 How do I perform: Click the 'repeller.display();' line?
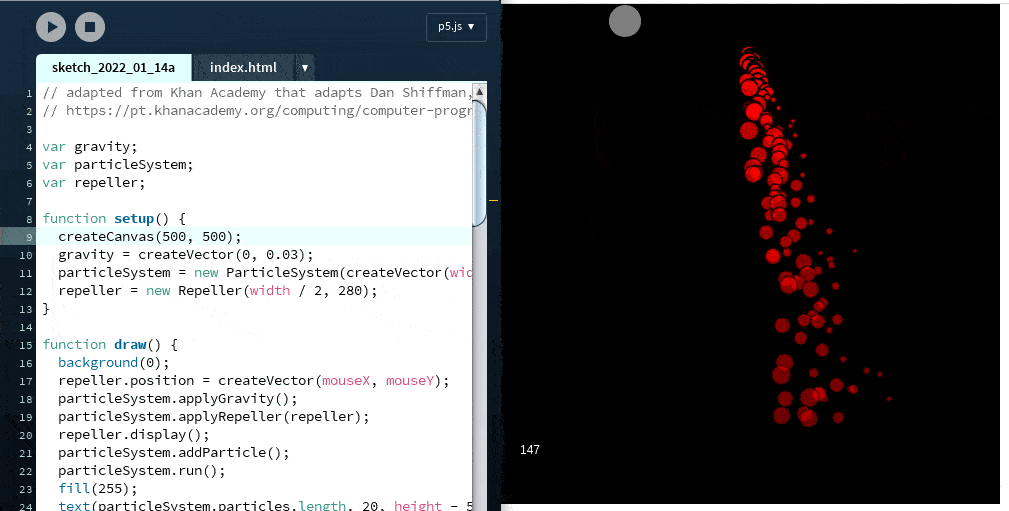pos(134,434)
